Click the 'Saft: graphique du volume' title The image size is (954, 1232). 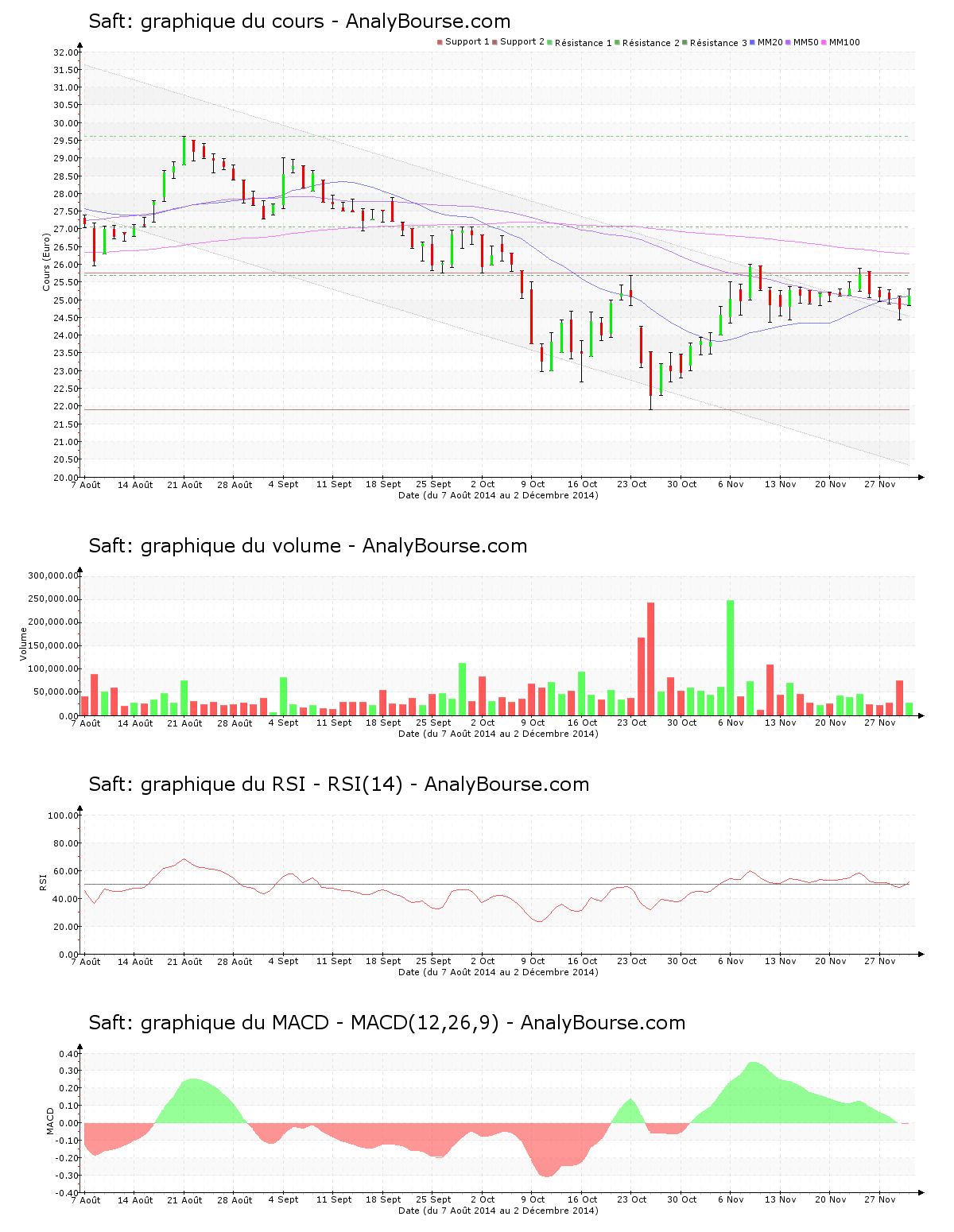coord(215,546)
